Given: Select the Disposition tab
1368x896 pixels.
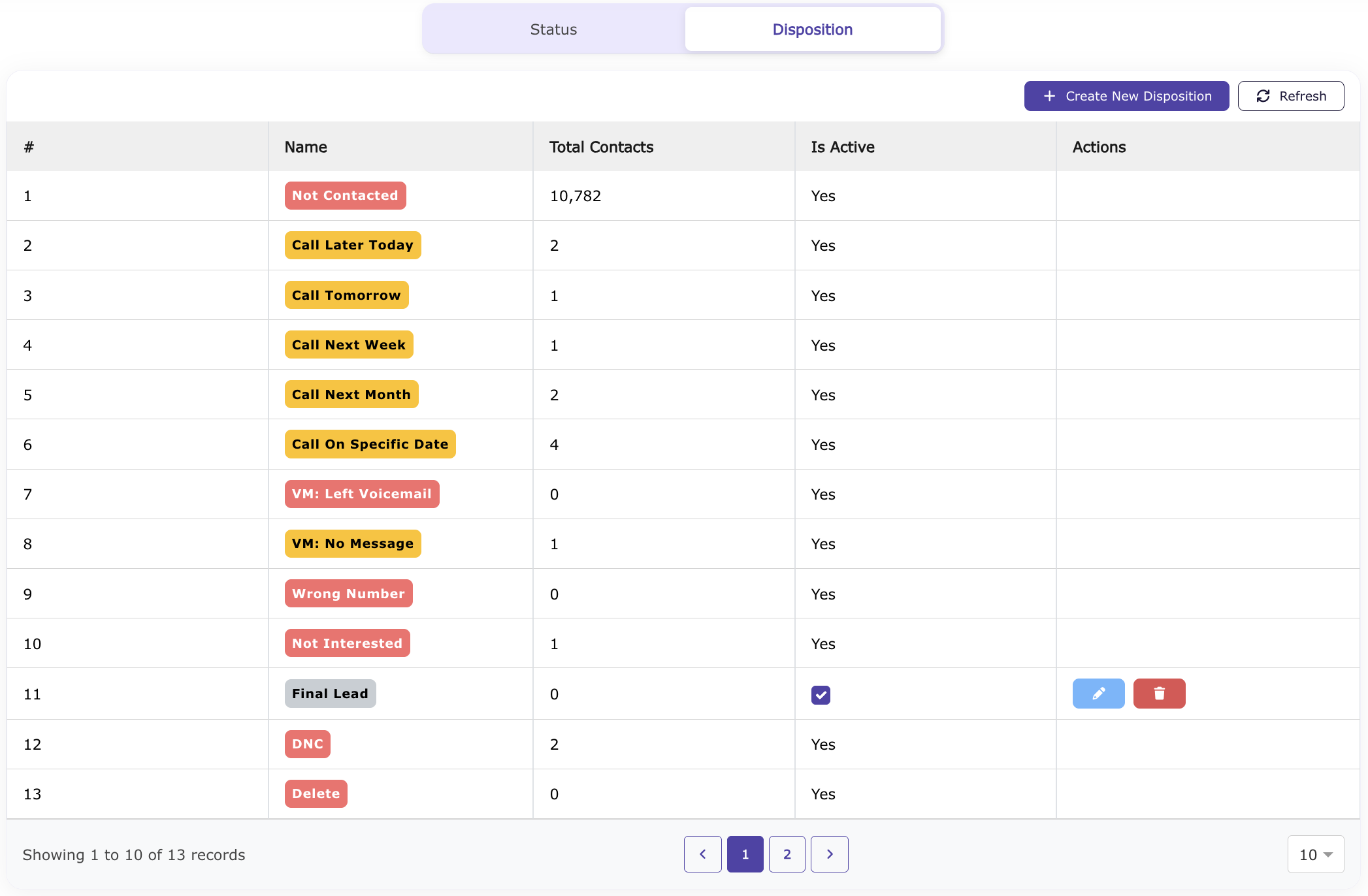Looking at the screenshot, I should point(812,29).
